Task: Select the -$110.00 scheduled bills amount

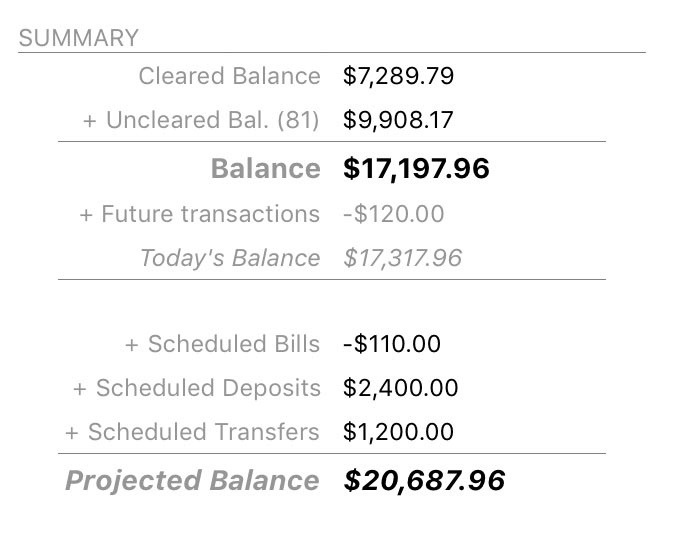Action: [391, 344]
